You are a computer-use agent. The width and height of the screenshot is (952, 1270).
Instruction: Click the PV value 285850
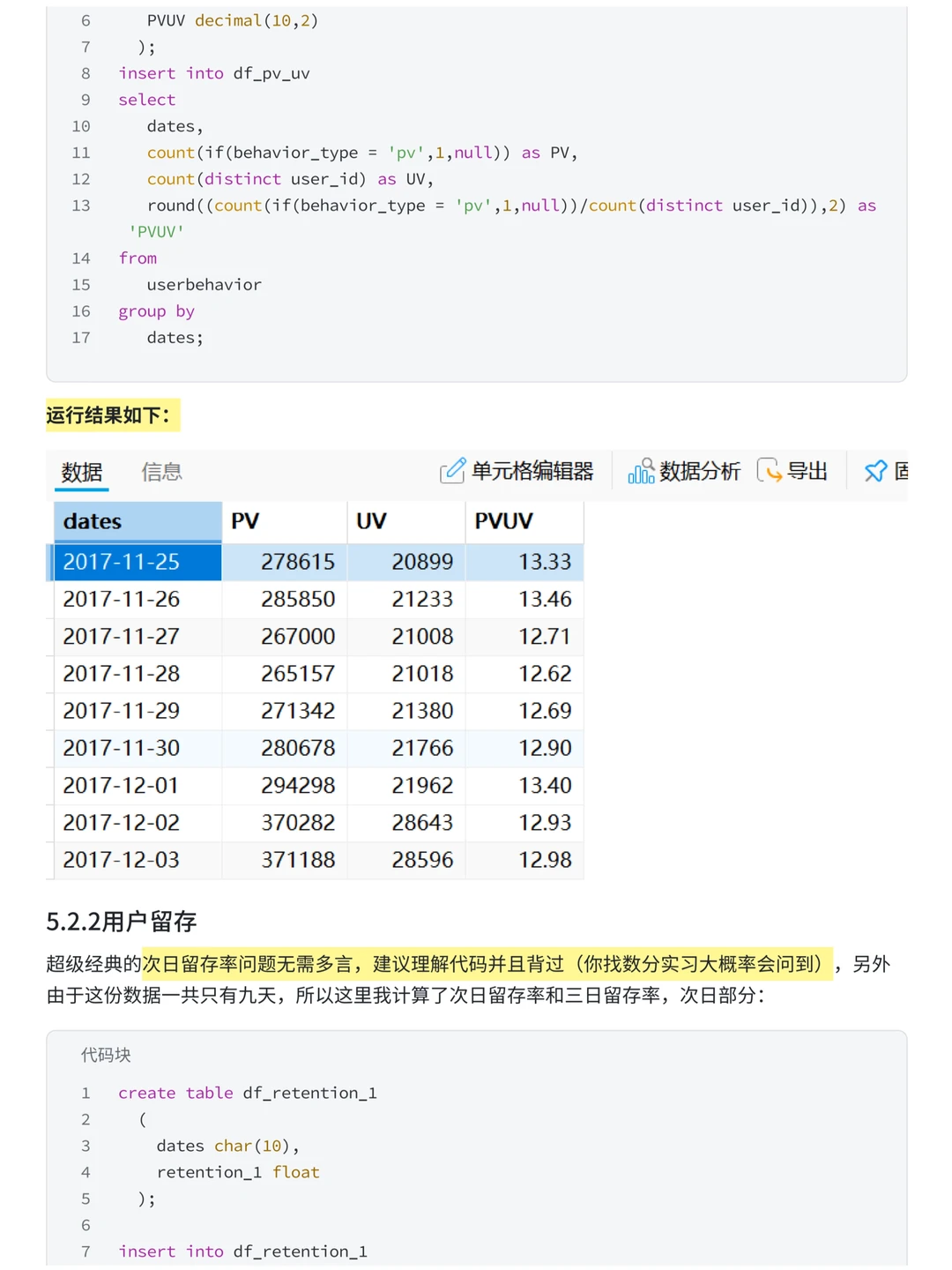pyautogui.click(x=285, y=599)
